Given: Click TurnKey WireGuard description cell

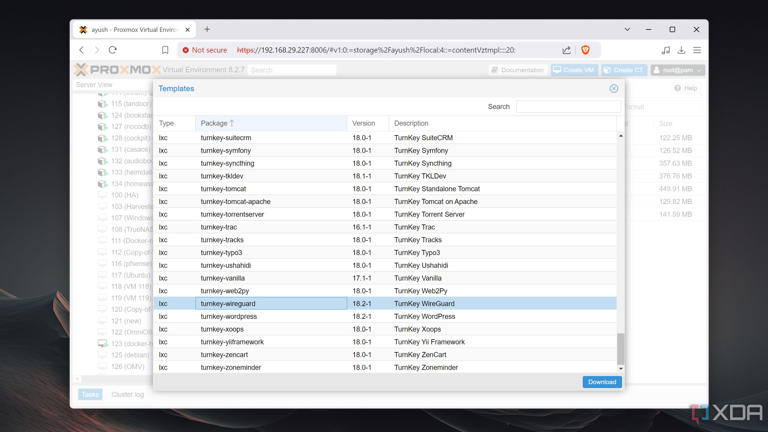Looking at the screenshot, I should click(x=503, y=304).
